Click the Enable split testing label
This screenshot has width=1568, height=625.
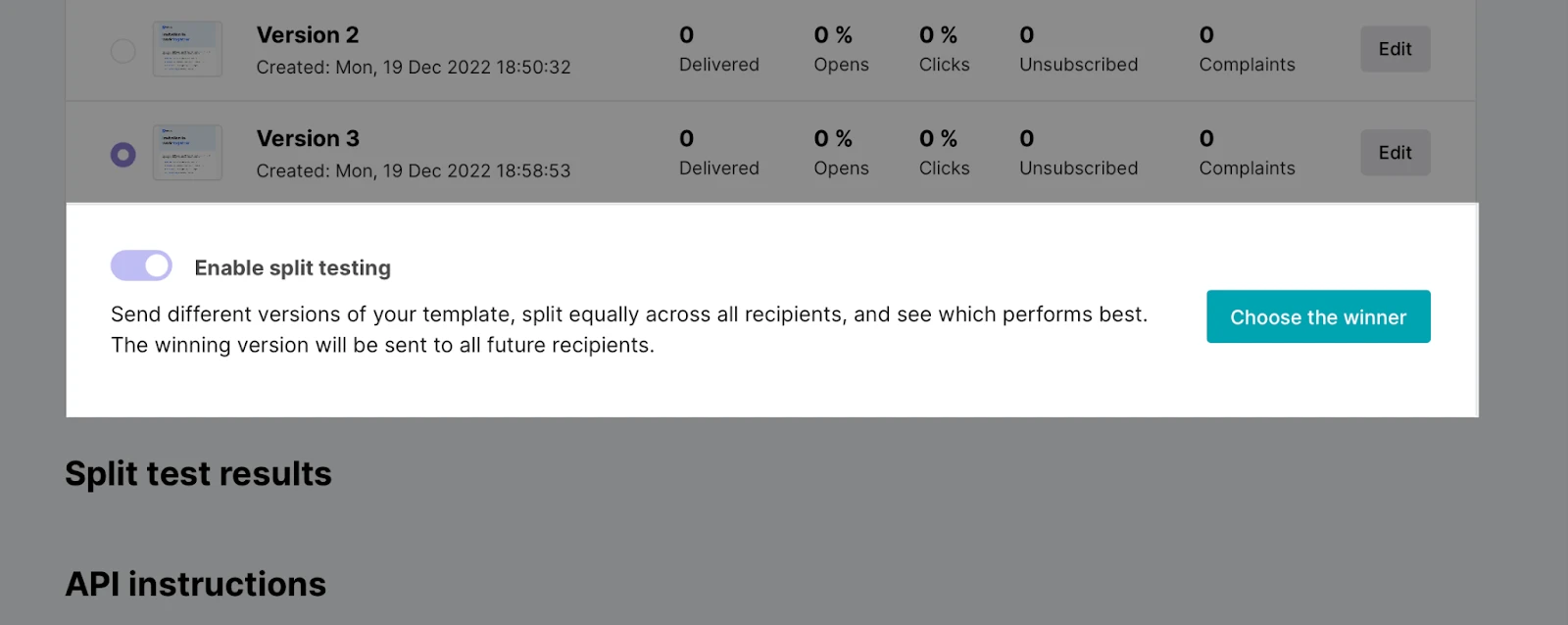pyautogui.click(x=292, y=268)
